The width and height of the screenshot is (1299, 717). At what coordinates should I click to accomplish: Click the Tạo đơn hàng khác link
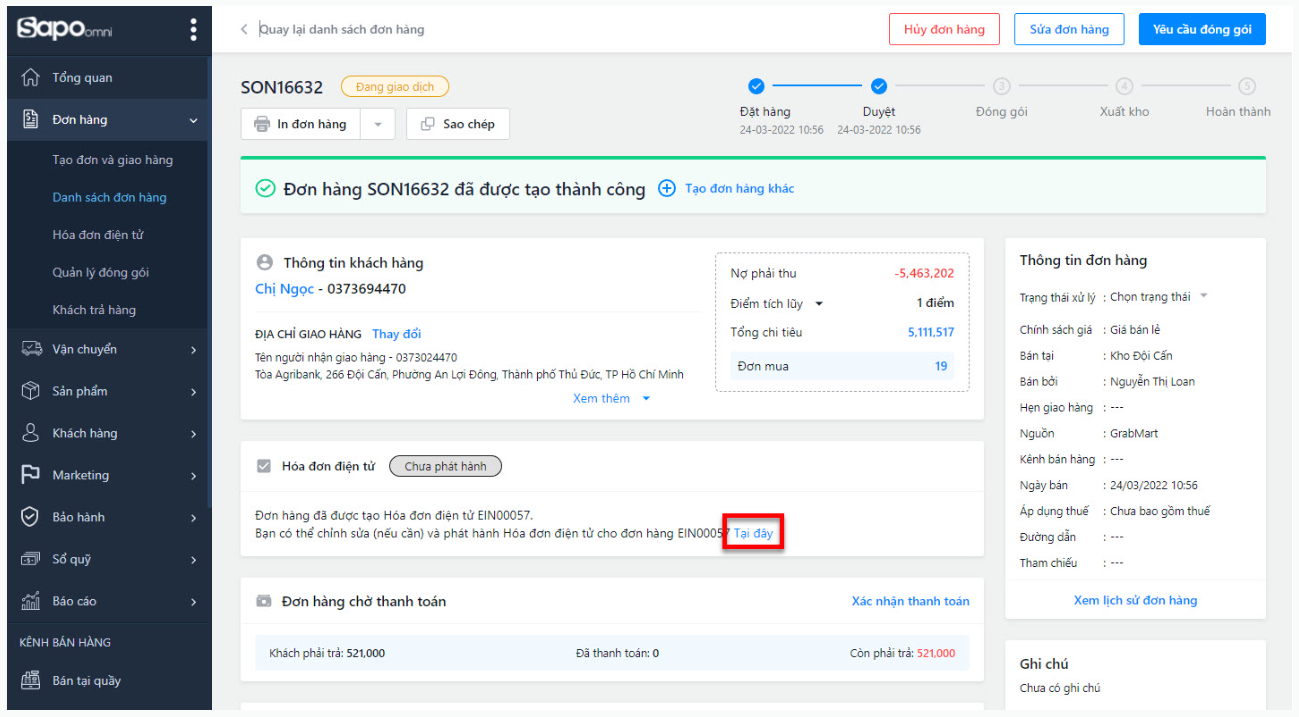tap(740, 188)
